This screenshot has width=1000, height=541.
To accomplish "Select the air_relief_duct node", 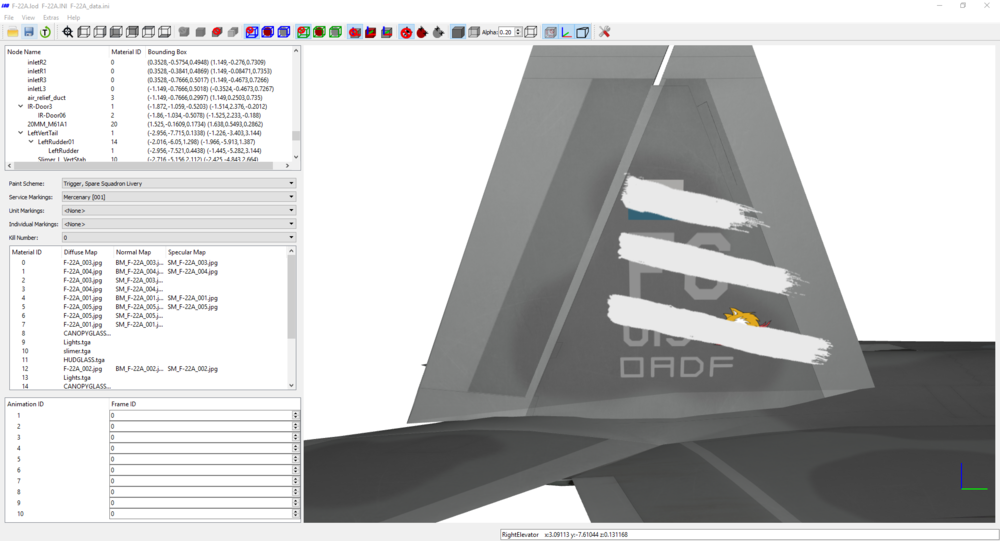I will coord(47,98).
